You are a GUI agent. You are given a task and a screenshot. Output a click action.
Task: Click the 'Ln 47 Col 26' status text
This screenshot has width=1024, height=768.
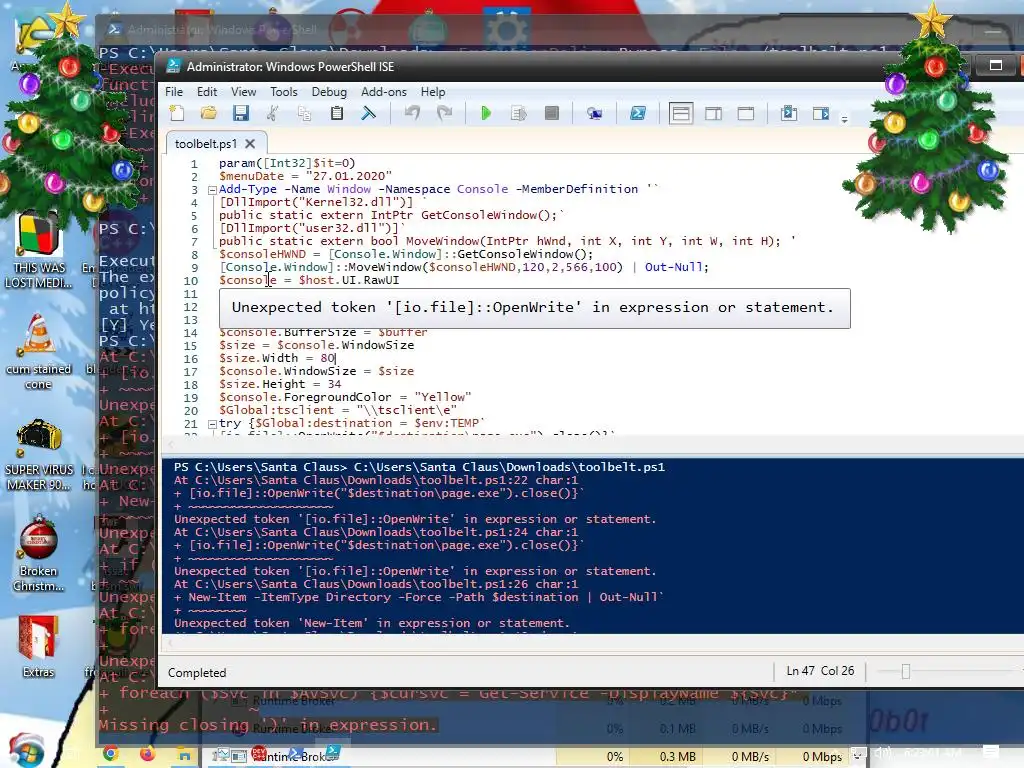820,671
